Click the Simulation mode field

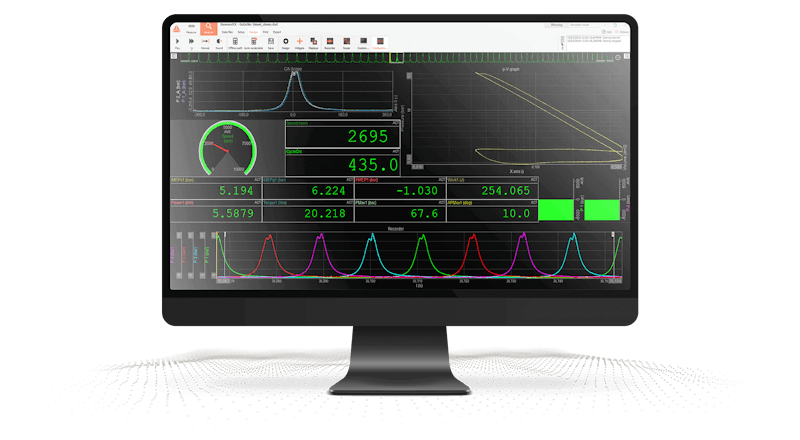pos(585,25)
